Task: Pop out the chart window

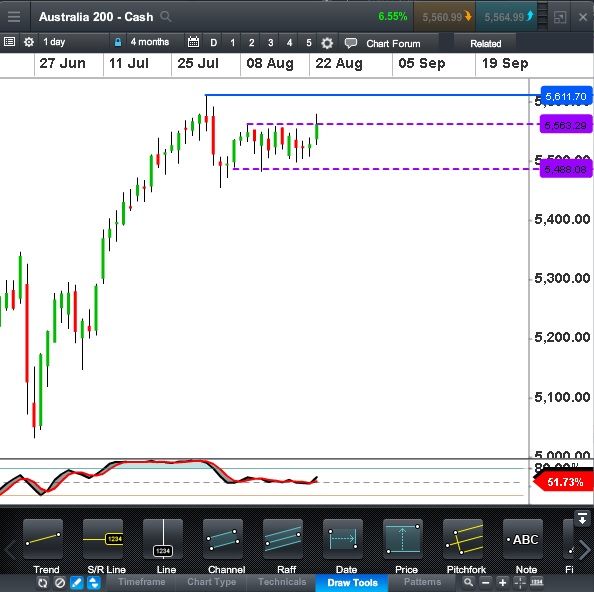Action: coord(560,17)
